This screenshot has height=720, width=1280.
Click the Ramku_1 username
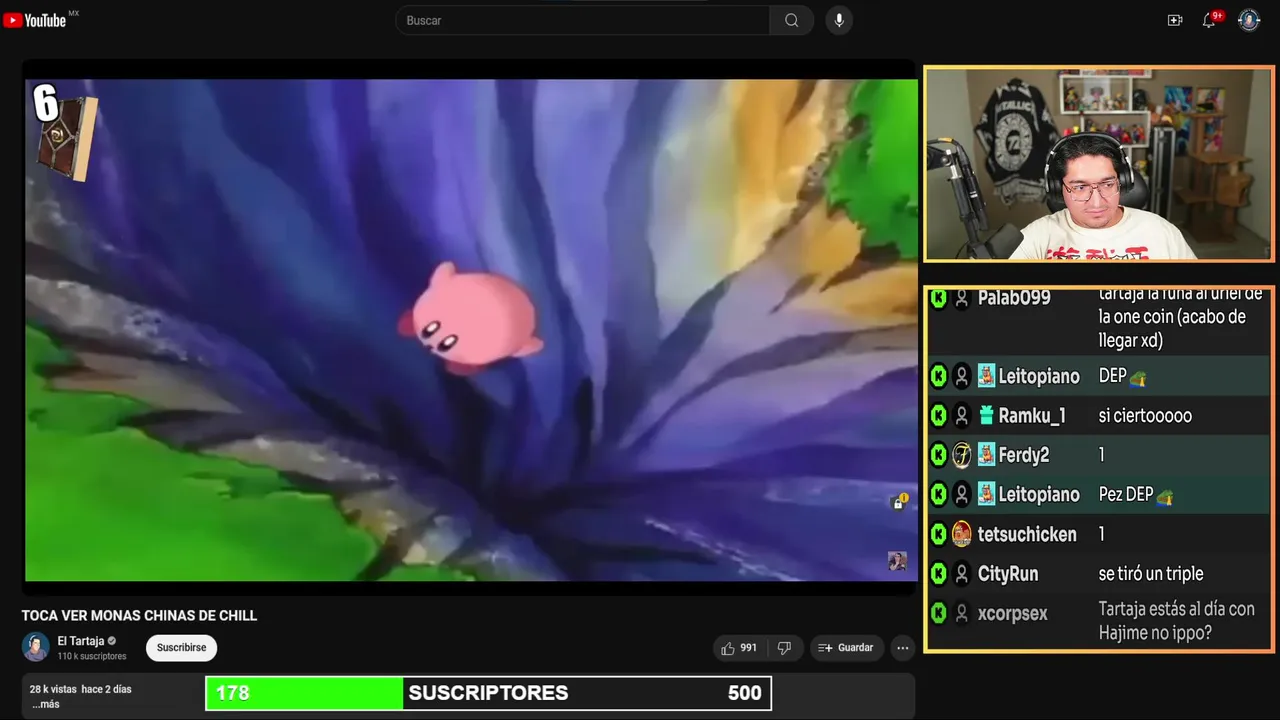click(1031, 416)
